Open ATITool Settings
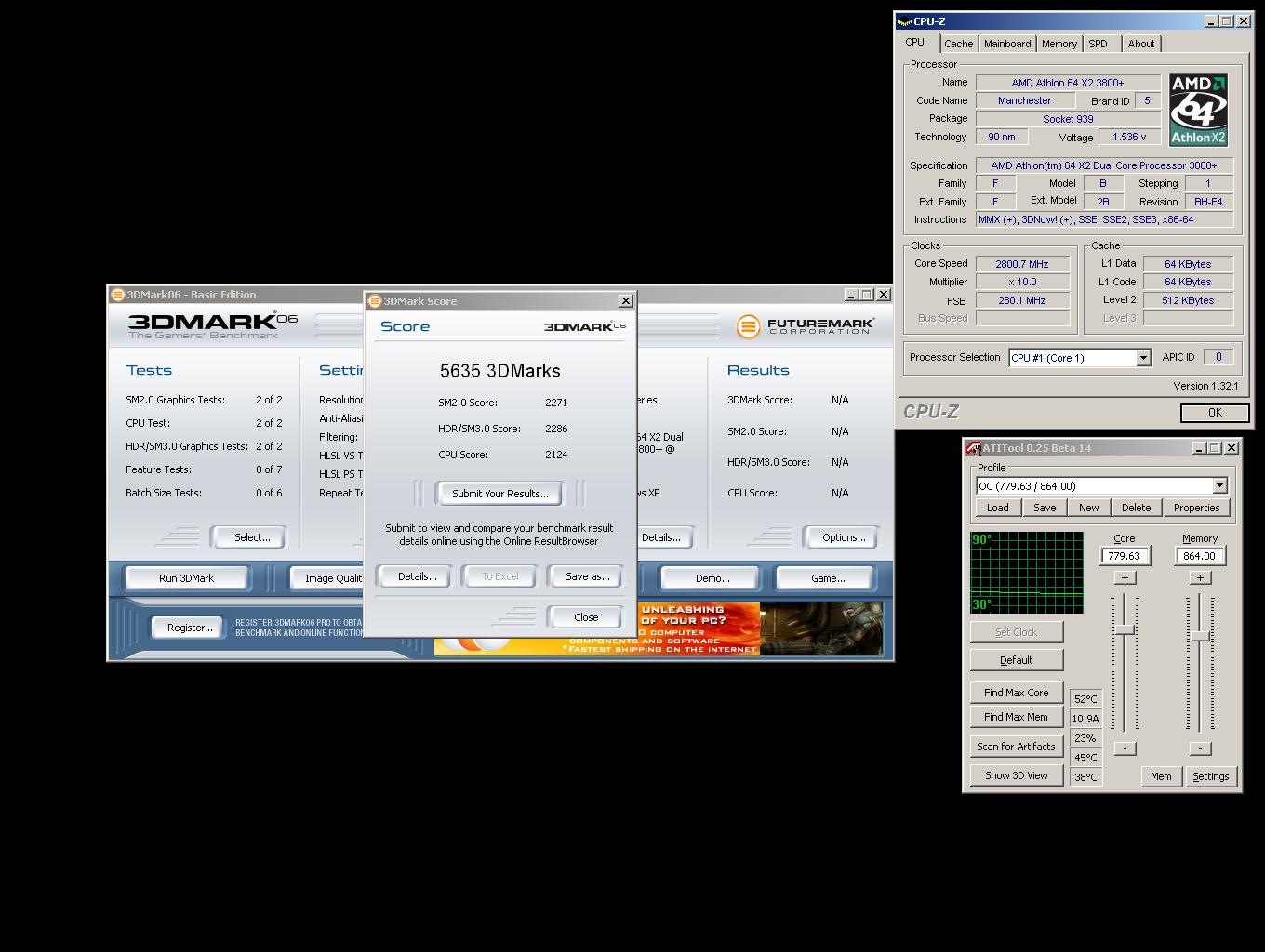This screenshot has height=952, width=1265. pos(1210,776)
